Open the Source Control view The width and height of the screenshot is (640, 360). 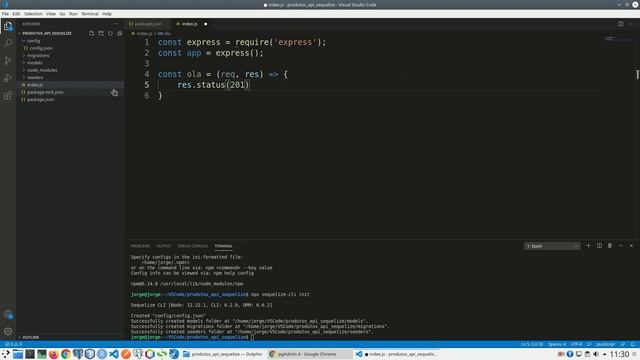click(x=8, y=61)
